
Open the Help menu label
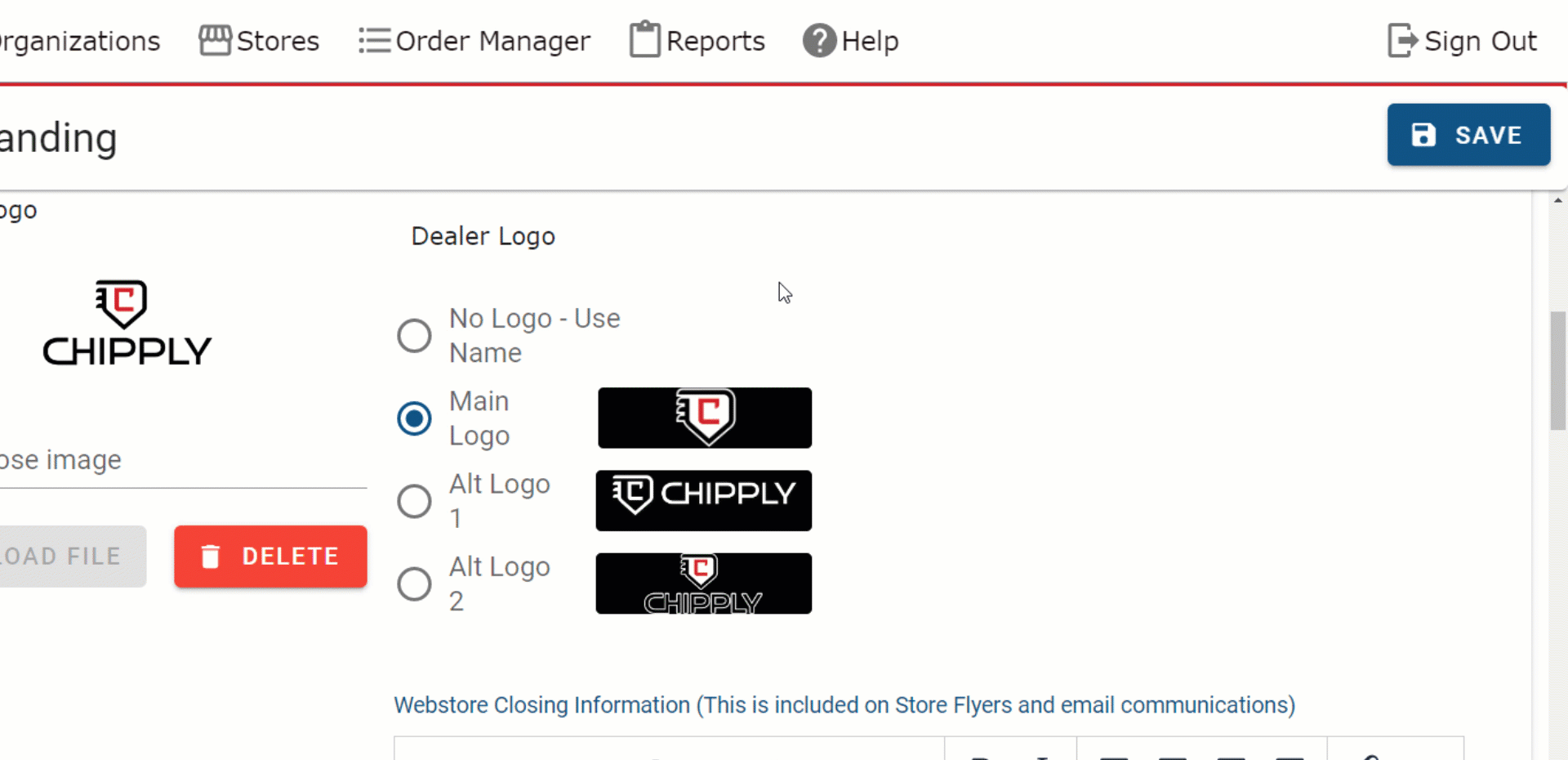coord(870,41)
